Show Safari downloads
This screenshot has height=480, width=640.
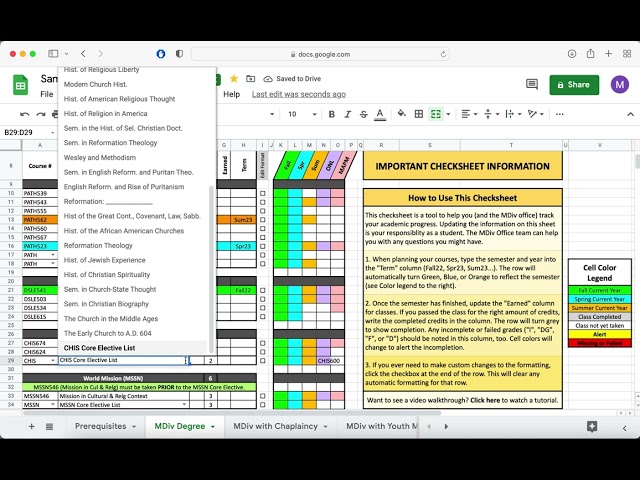click(572, 53)
